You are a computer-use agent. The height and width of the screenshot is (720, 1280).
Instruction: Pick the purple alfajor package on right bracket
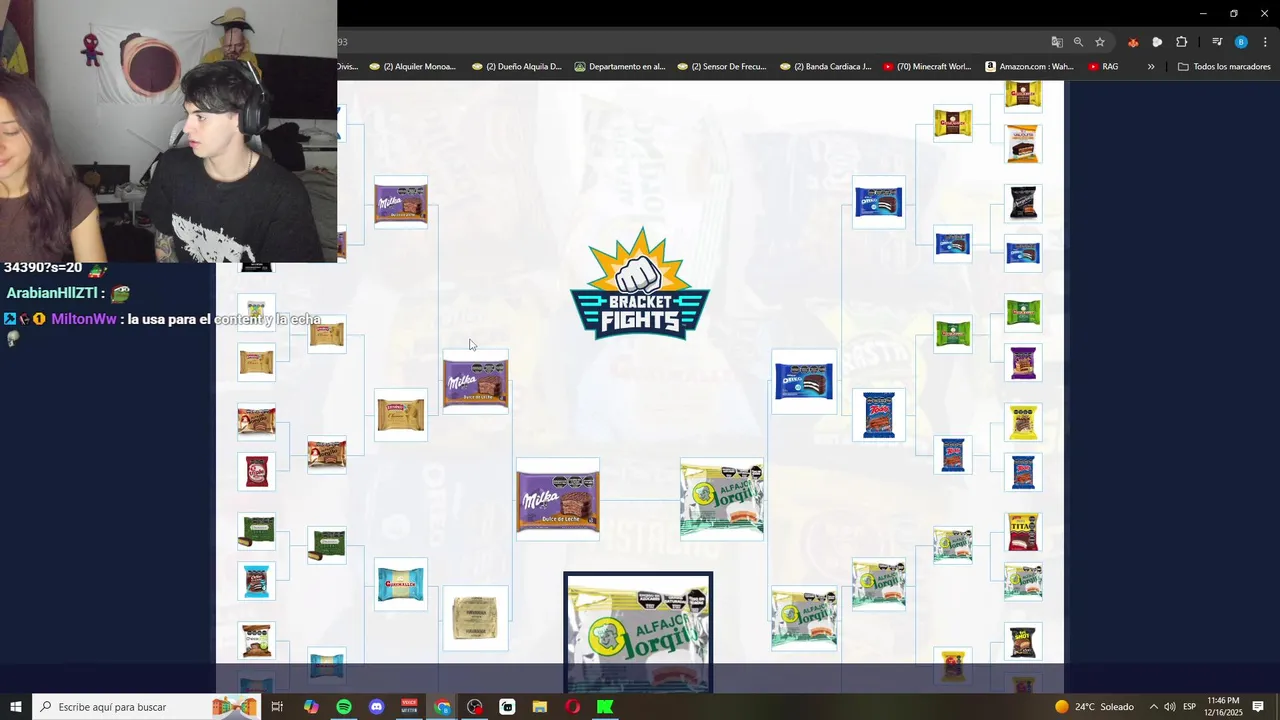[x=1023, y=363]
